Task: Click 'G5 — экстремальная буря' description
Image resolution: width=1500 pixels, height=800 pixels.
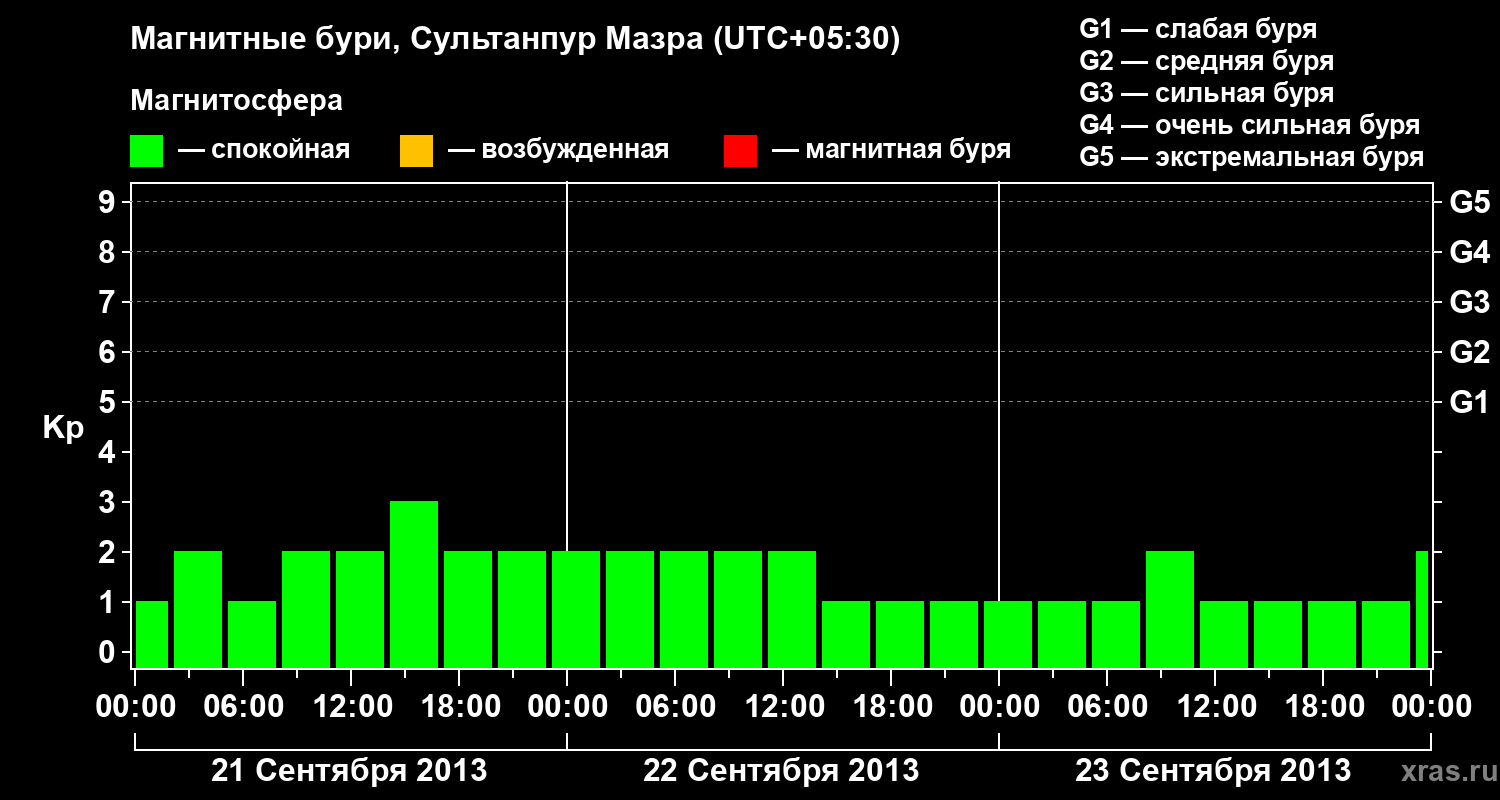Action: pyautogui.click(x=1252, y=157)
